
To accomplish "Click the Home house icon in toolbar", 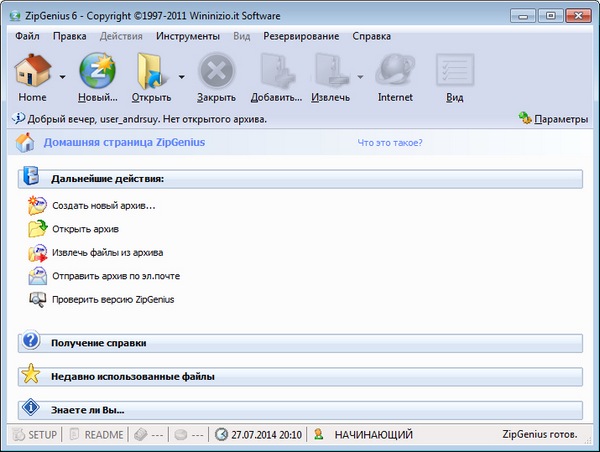I will [32, 71].
